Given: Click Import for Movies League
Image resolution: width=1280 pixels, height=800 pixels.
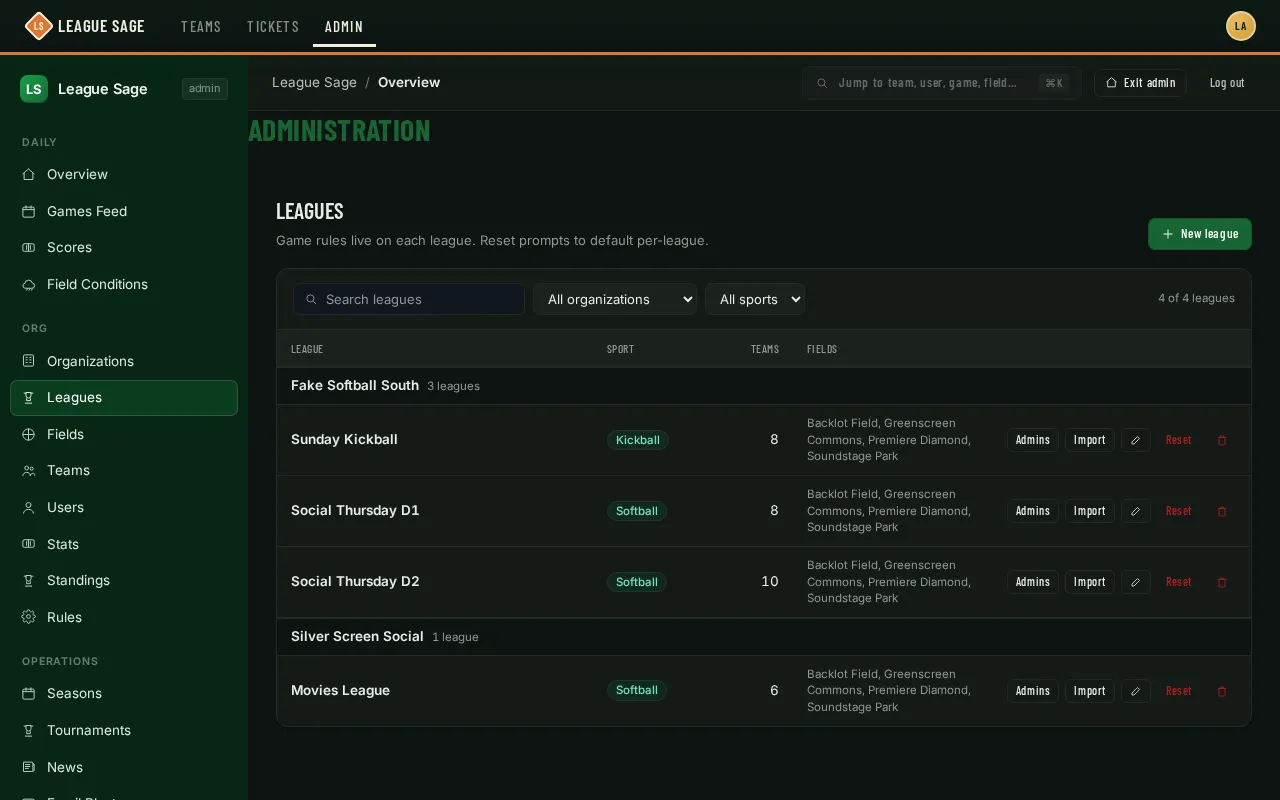Looking at the screenshot, I should tap(1090, 691).
